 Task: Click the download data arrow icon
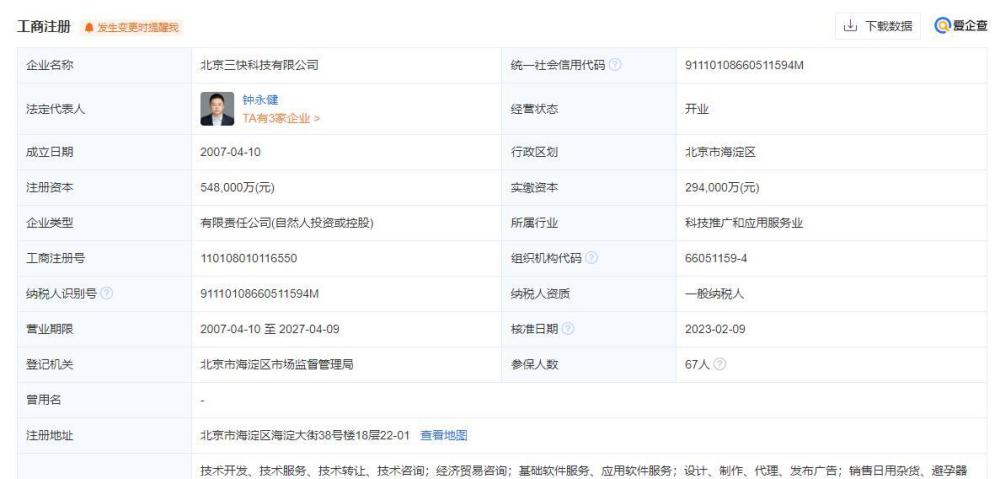coord(849,26)
